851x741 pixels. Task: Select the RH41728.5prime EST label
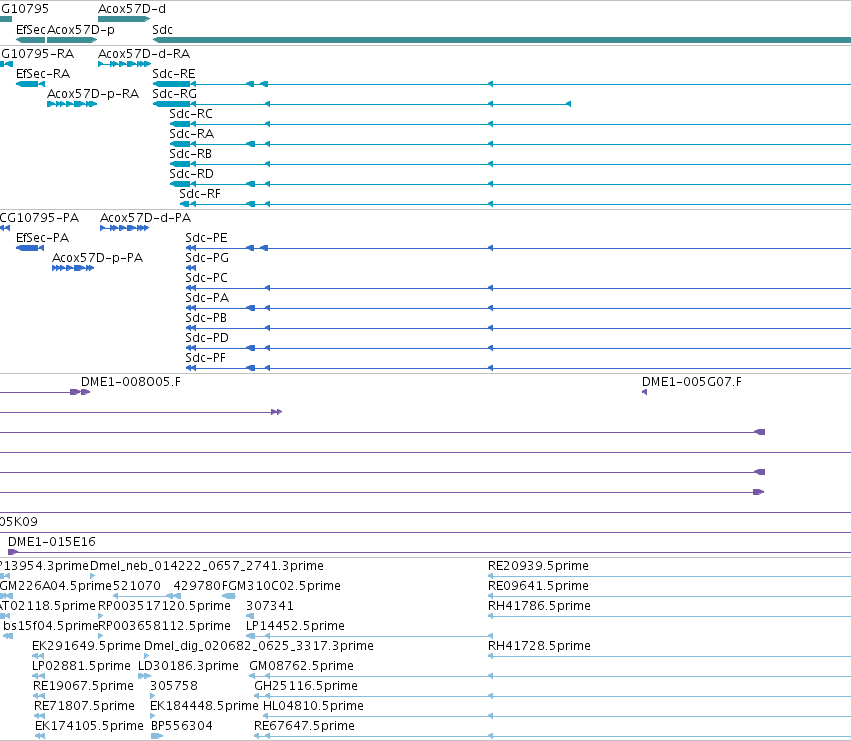click(x=539, y=646)
